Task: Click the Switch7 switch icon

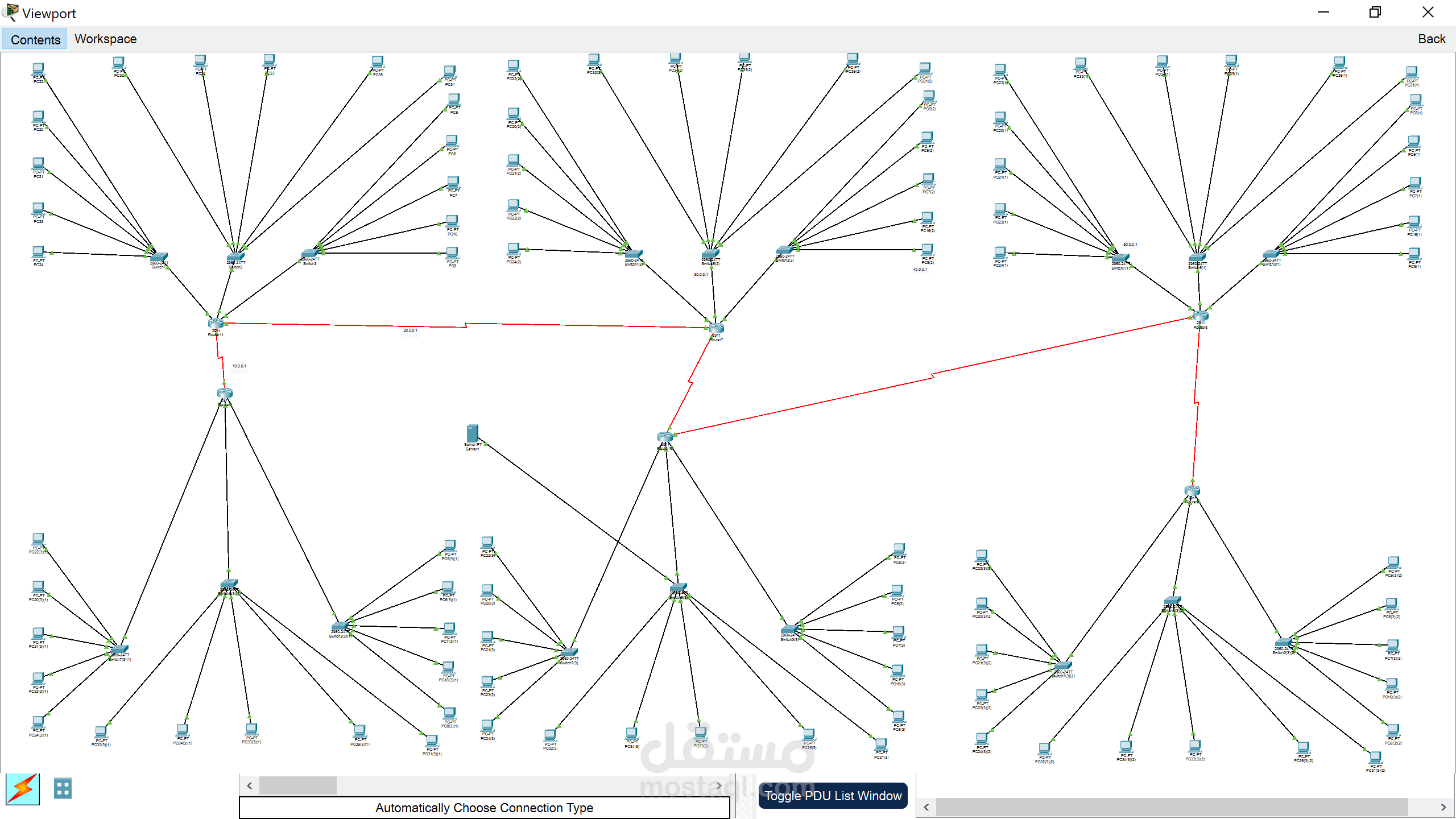Action: pyautogui.click(x=159, y=257)
